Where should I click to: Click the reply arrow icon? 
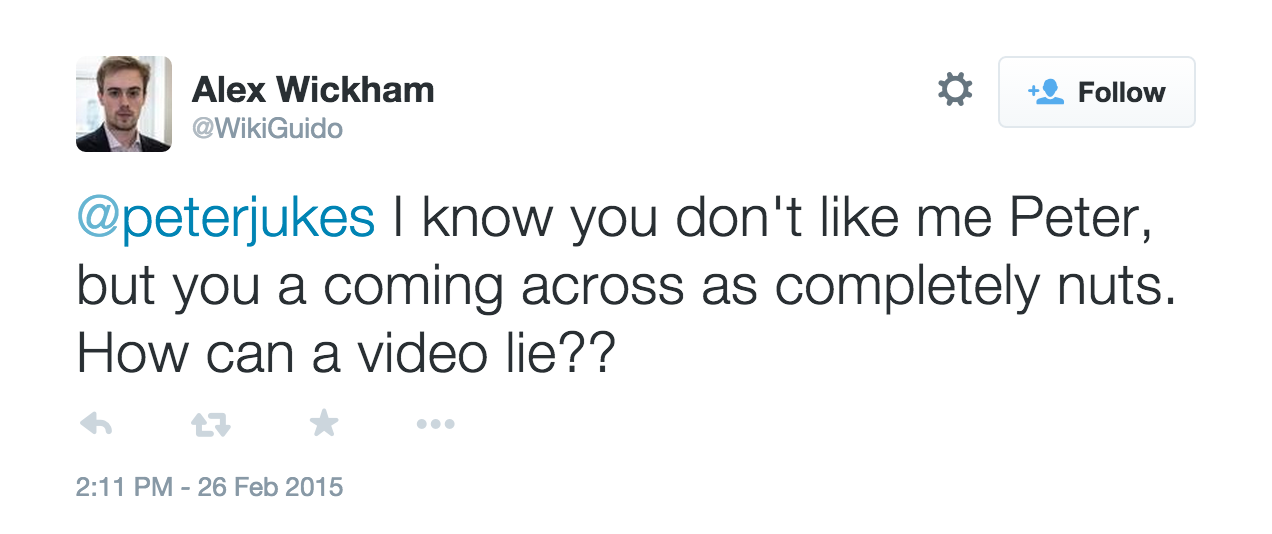(x=95, y=425)
